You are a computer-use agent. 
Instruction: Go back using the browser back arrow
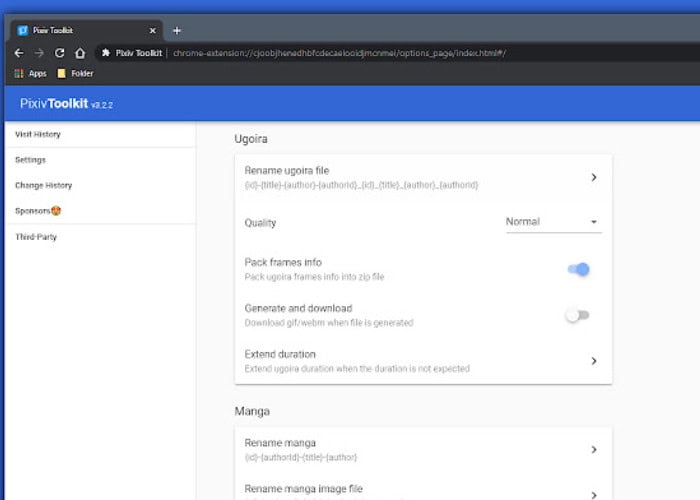(19, 53)
